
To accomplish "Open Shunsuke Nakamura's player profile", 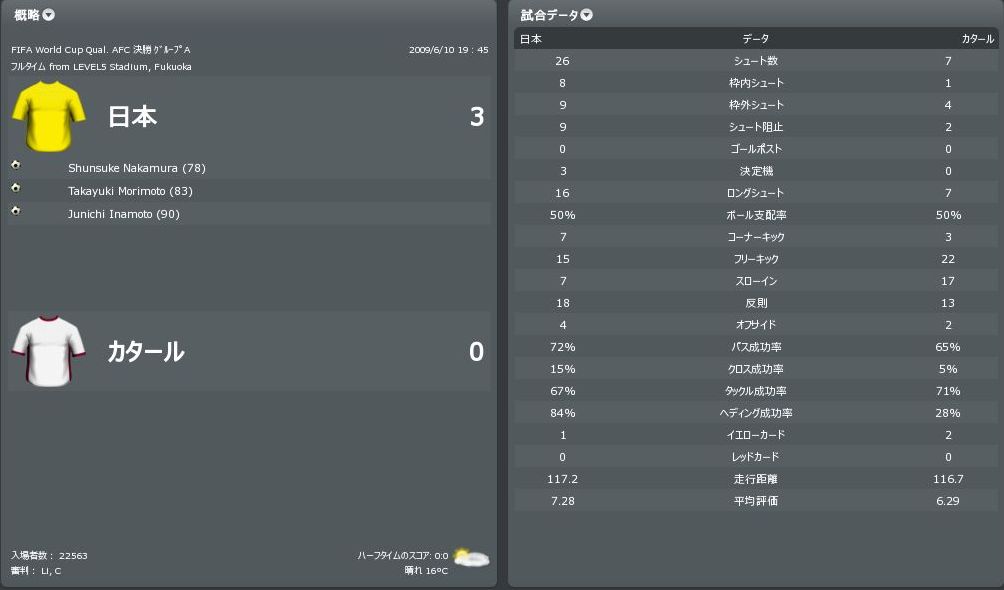I will 136,168.
